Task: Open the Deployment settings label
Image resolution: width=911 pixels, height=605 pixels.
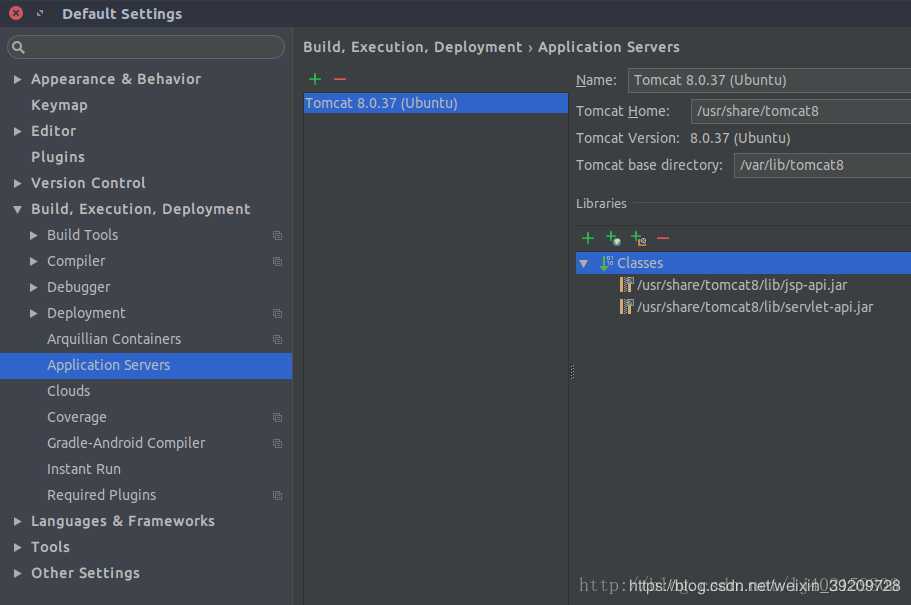Action: point(86,313)
